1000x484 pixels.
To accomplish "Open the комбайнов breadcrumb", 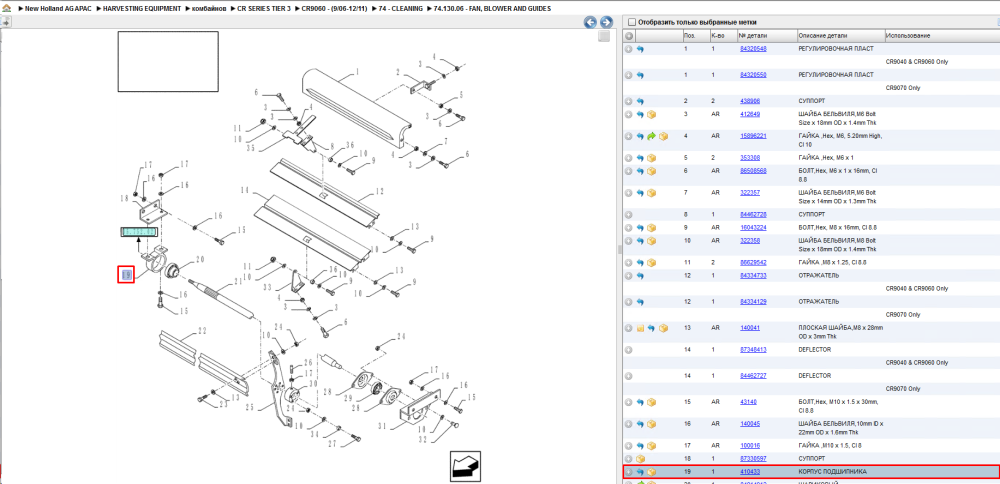I will point(209,9).
